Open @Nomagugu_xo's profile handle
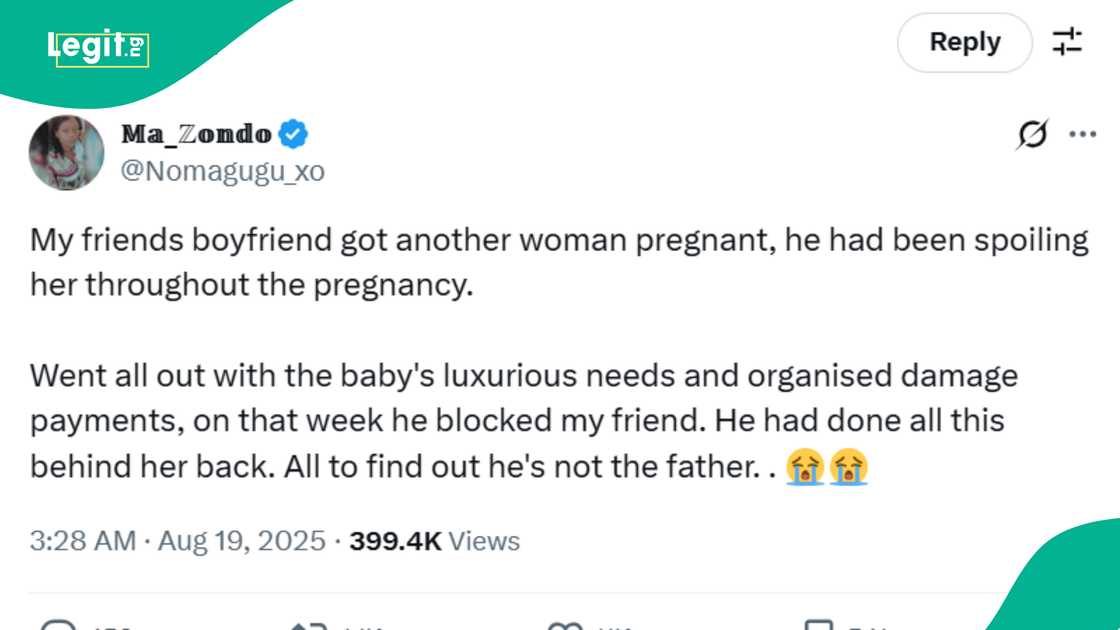Viewport: 1120px width, 630px height. [x=221, y=170]
